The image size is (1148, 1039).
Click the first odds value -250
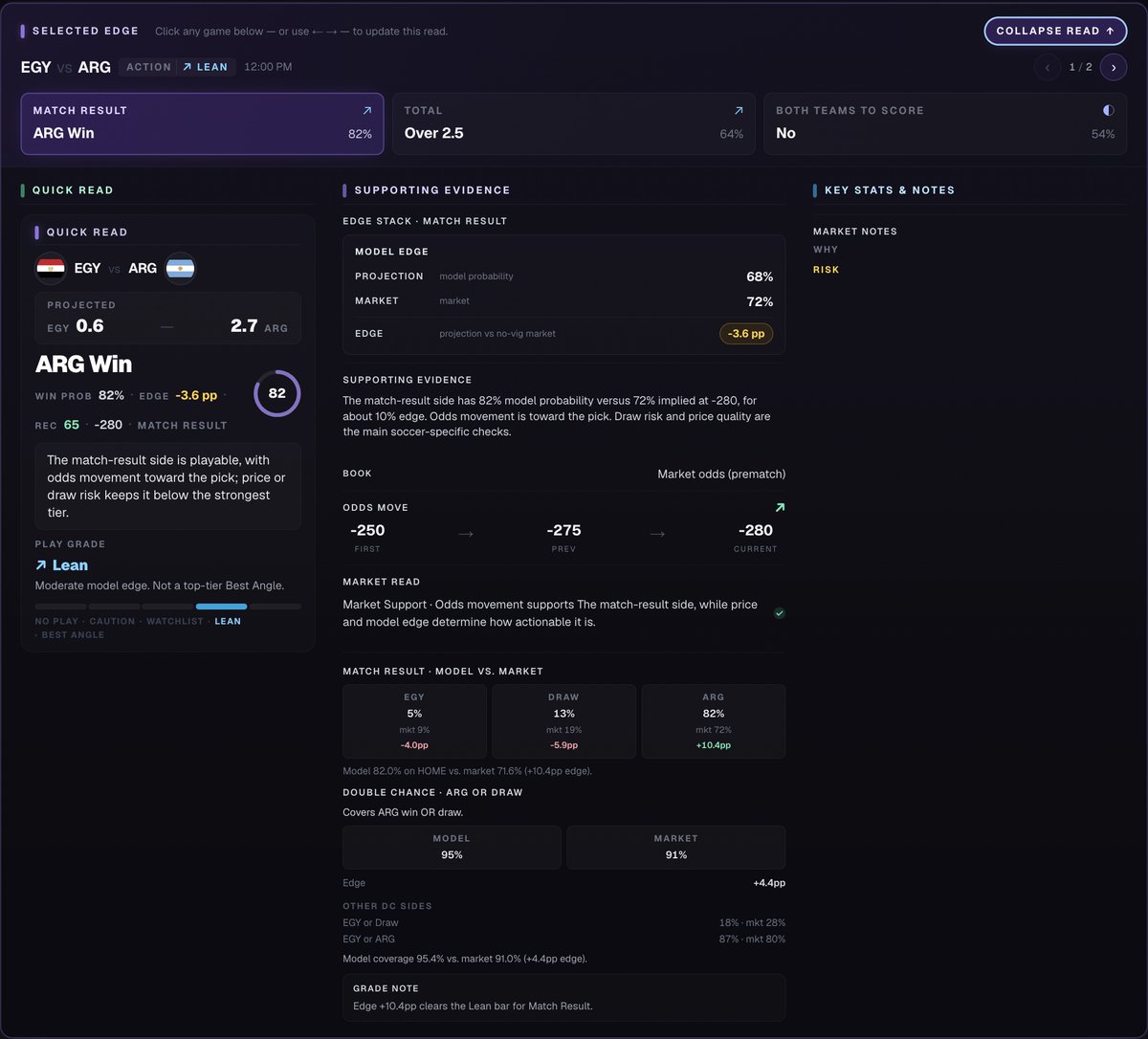click(367, 531)
